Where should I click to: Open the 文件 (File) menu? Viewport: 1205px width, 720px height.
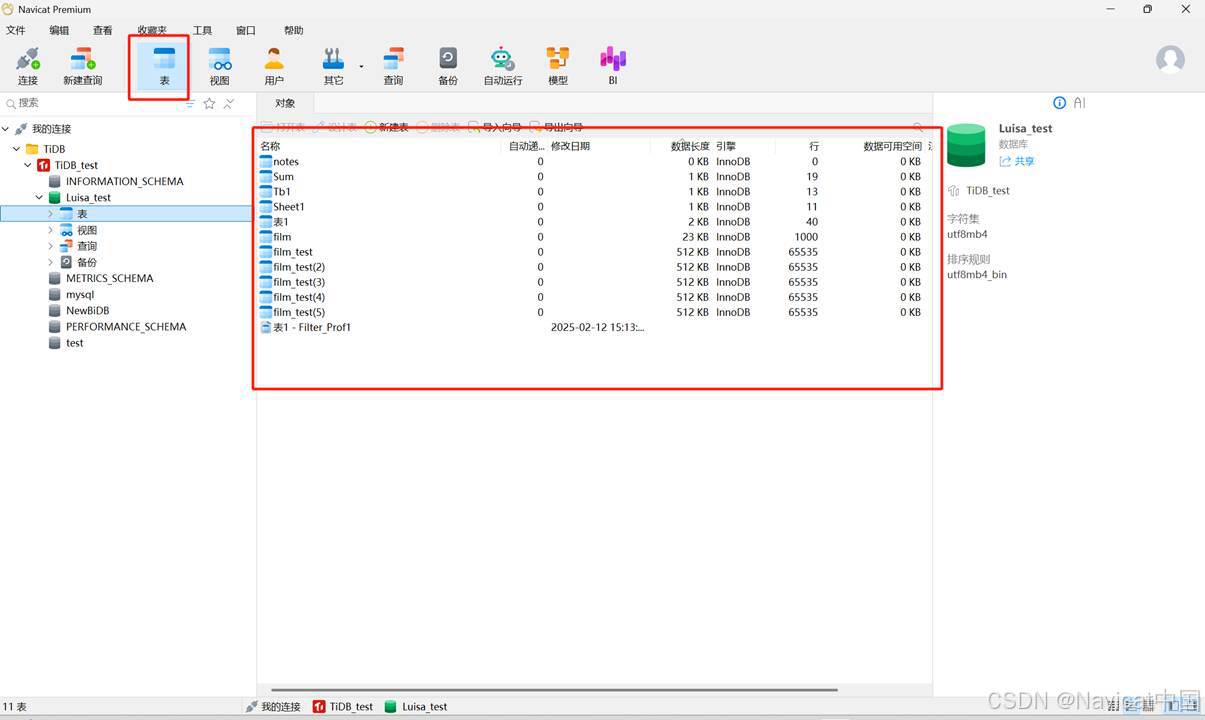[x=16, y=31]
